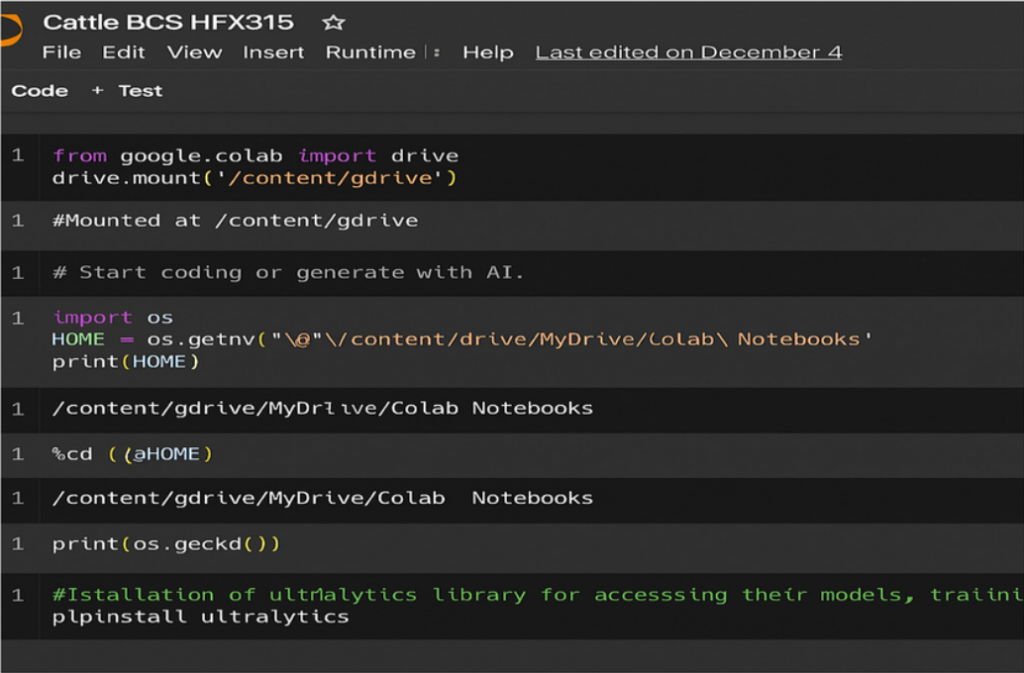Open the File menu

click(x=62, y=53)
